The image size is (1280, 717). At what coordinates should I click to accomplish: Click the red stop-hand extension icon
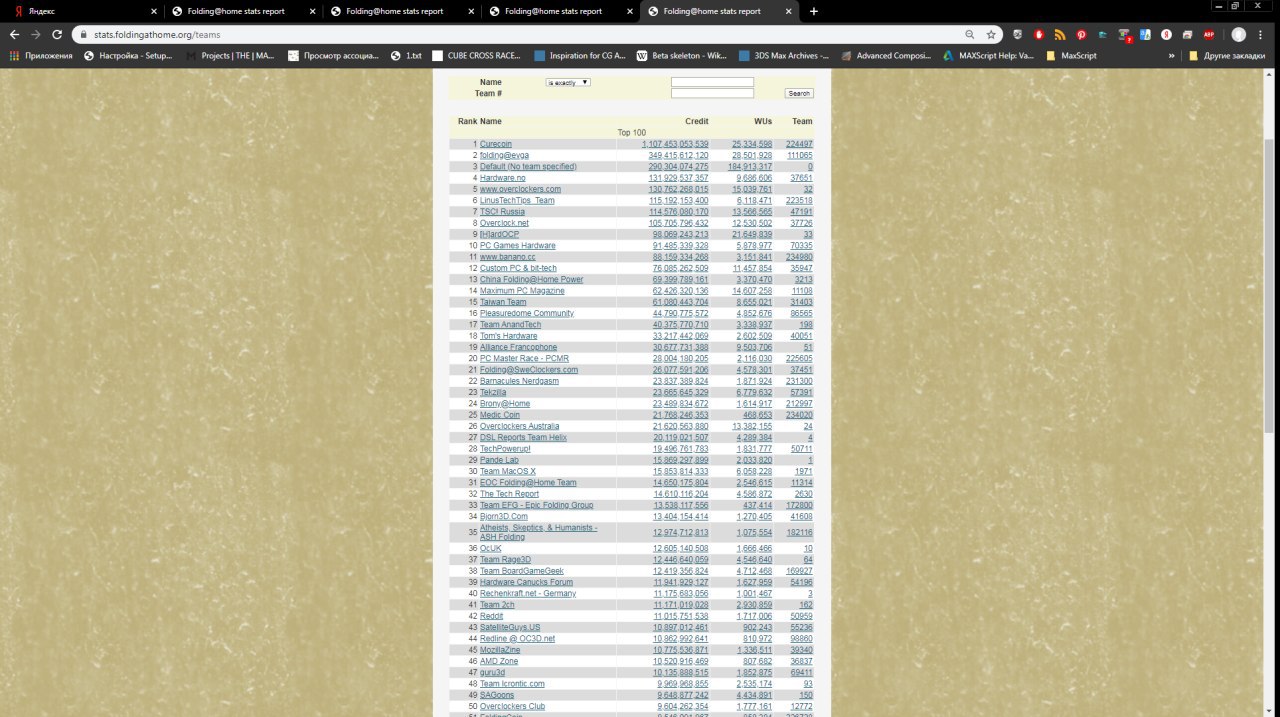(x=1039, y=34)
